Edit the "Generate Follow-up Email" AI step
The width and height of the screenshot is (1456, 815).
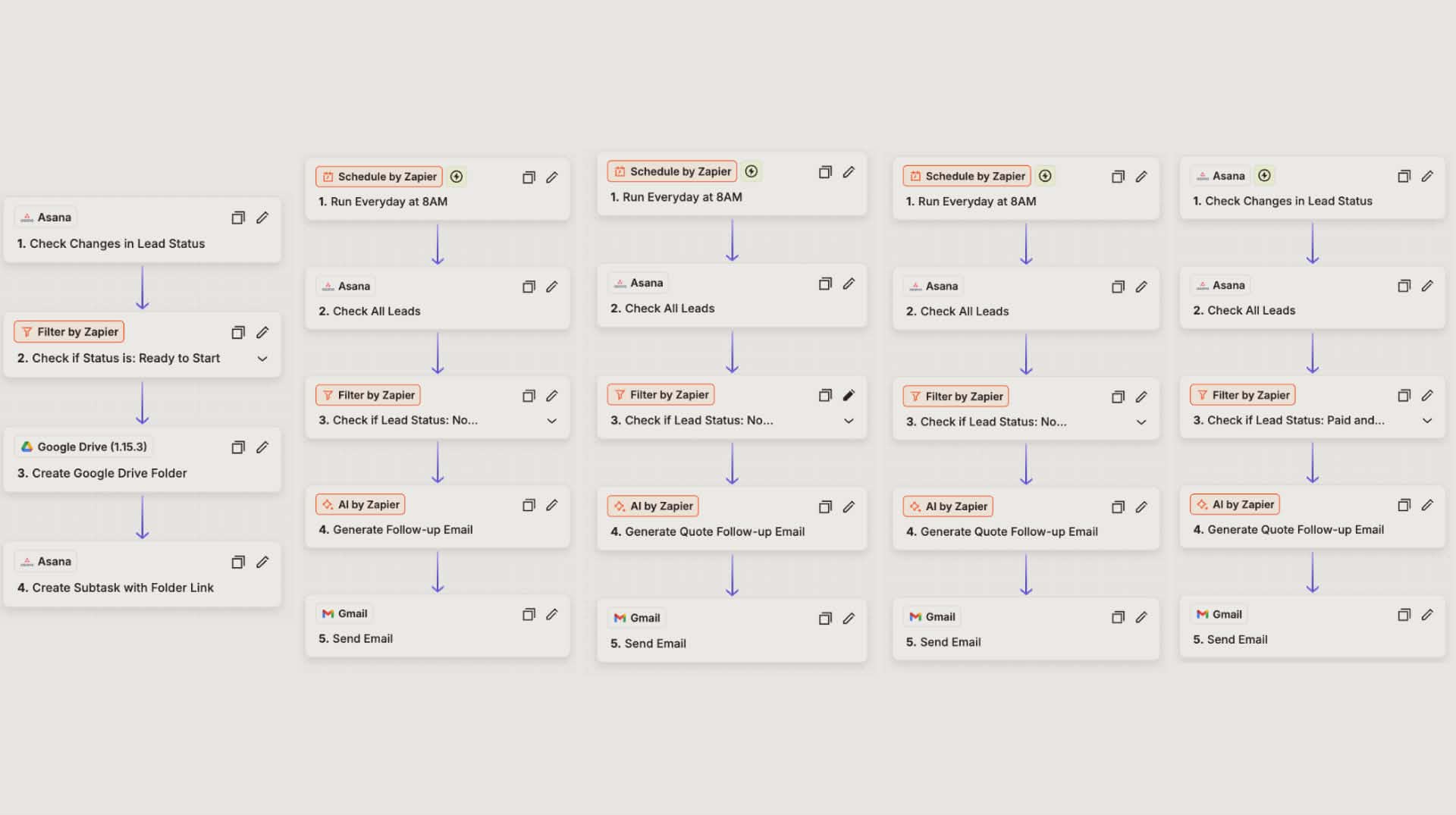click(552, 504)
